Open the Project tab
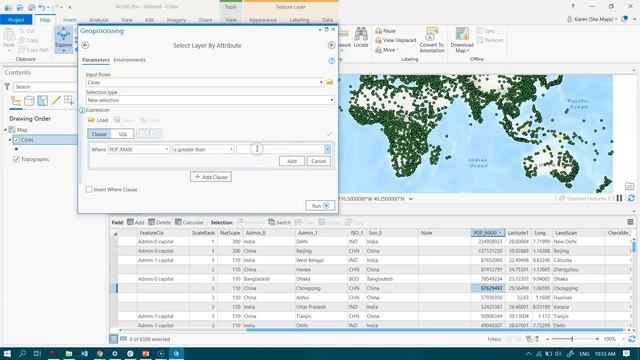This screenshot has height=360, width=640. (16, 20)
